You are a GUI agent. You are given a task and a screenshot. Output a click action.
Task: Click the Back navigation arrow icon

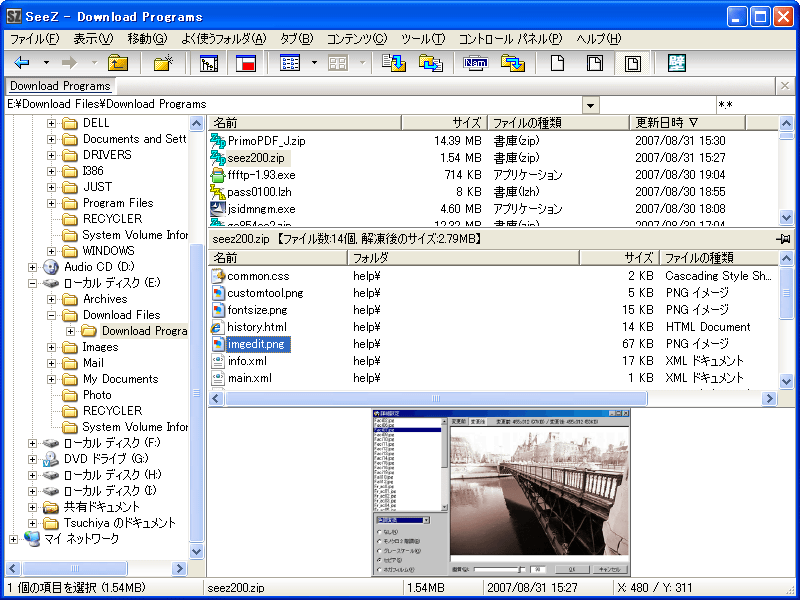click(x=22, y=63)
